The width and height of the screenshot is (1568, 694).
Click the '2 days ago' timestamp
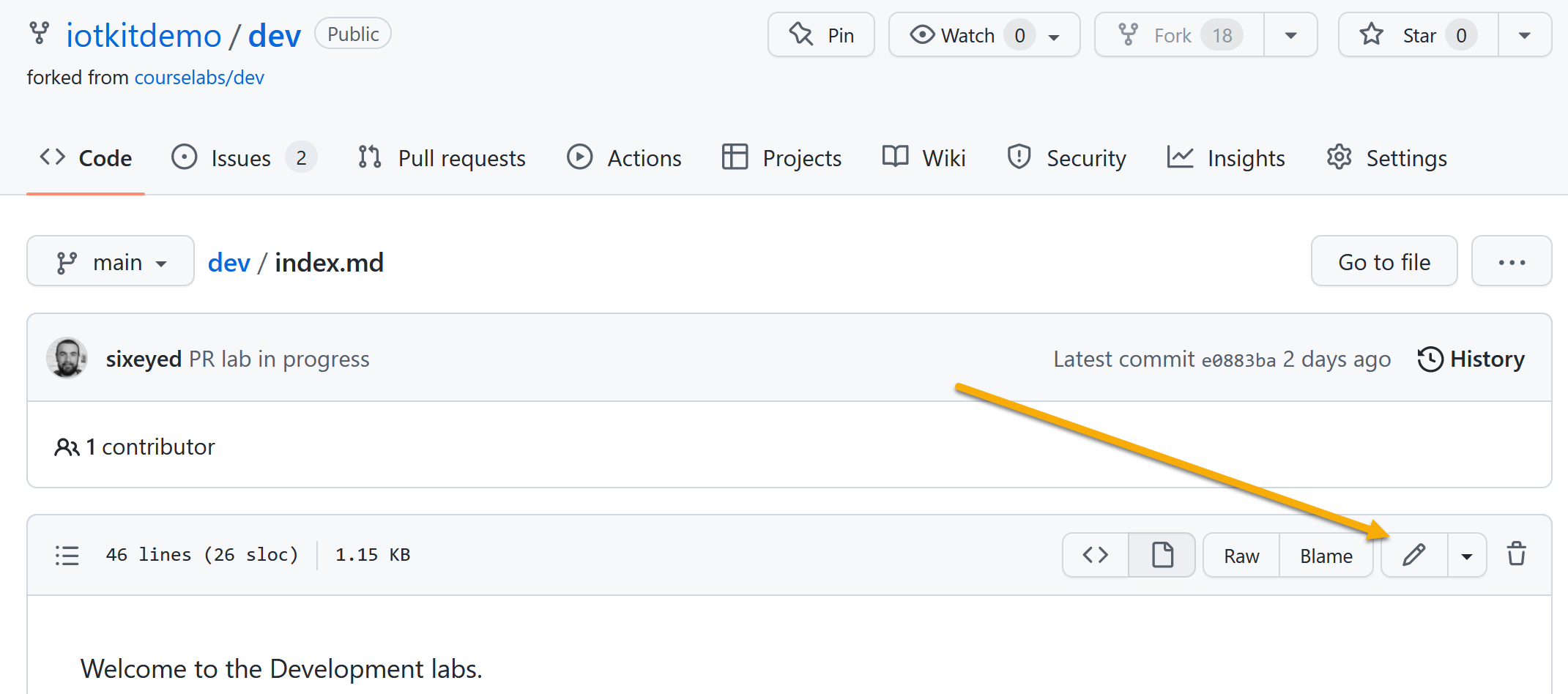pos(1337,359)
